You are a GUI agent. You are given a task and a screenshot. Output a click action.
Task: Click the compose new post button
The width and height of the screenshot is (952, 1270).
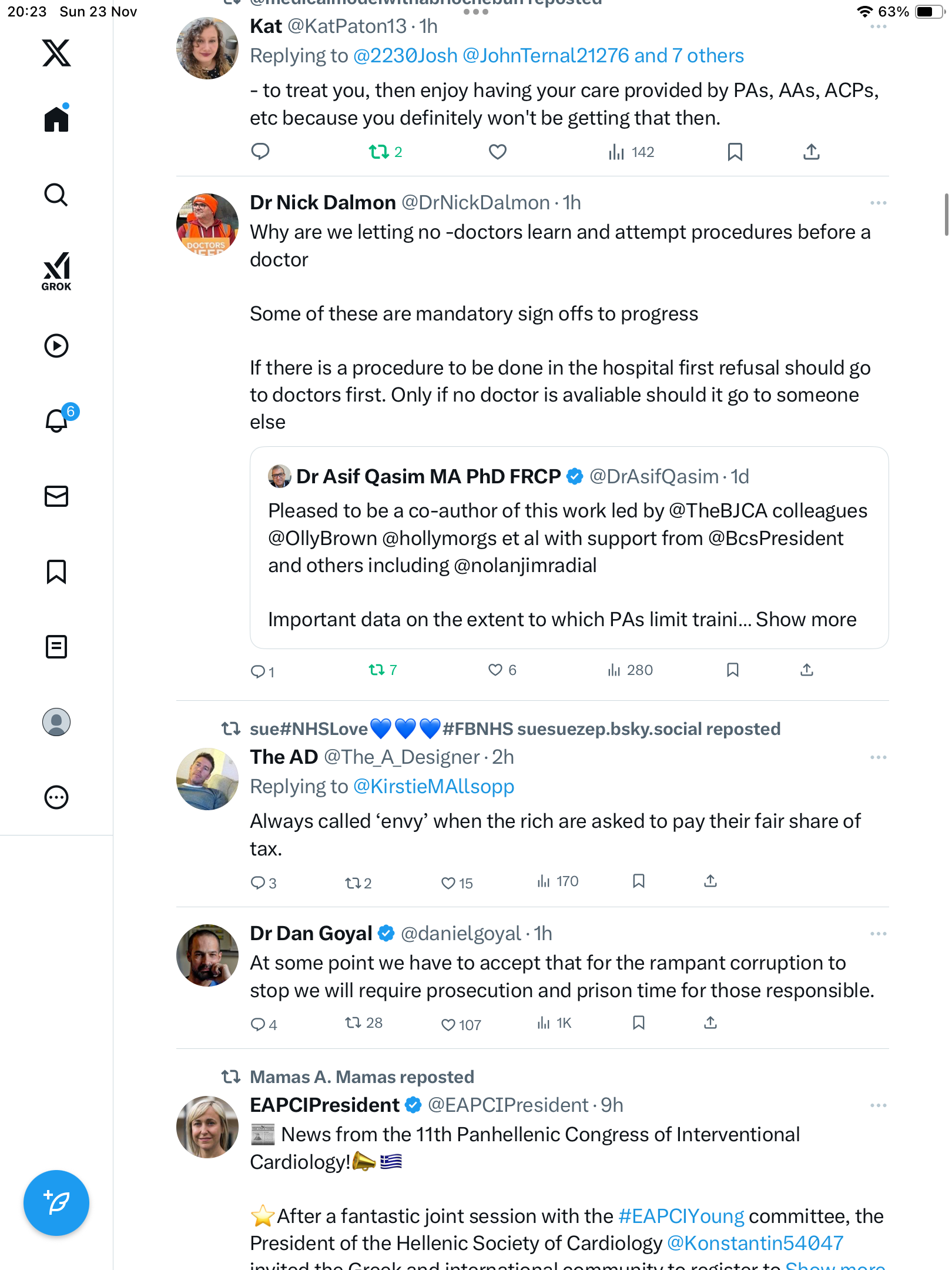pos(56,1203)
